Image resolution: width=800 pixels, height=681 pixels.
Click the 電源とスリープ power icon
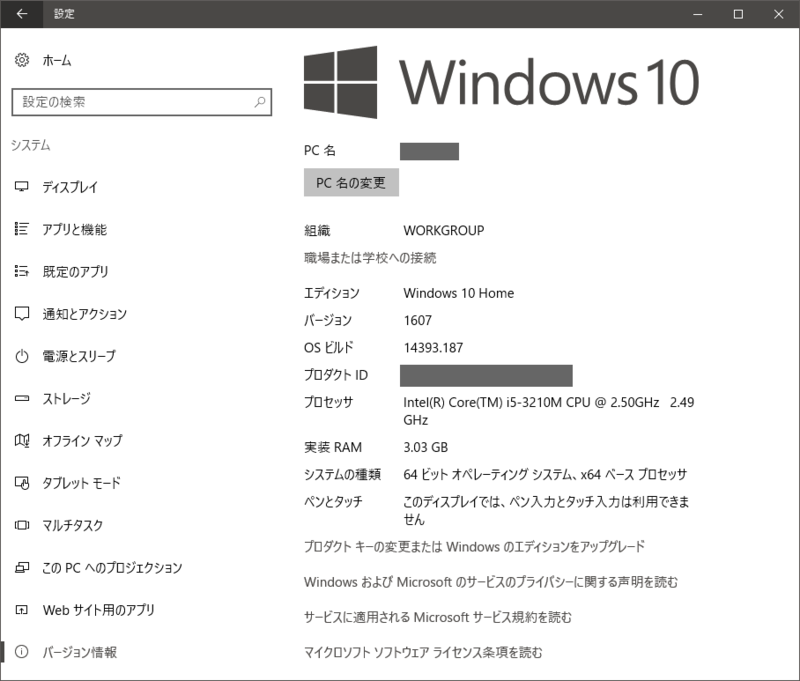click(21, 356)
